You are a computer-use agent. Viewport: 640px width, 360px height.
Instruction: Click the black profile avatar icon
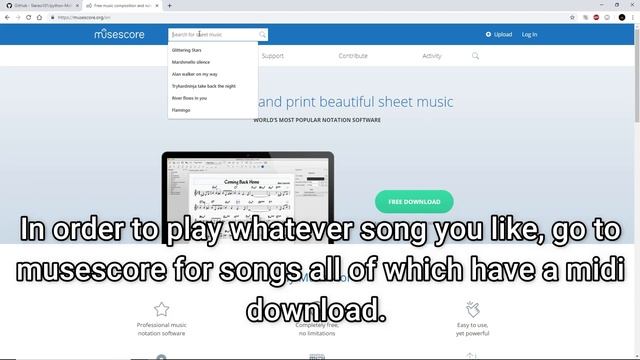tap(622, 18)
